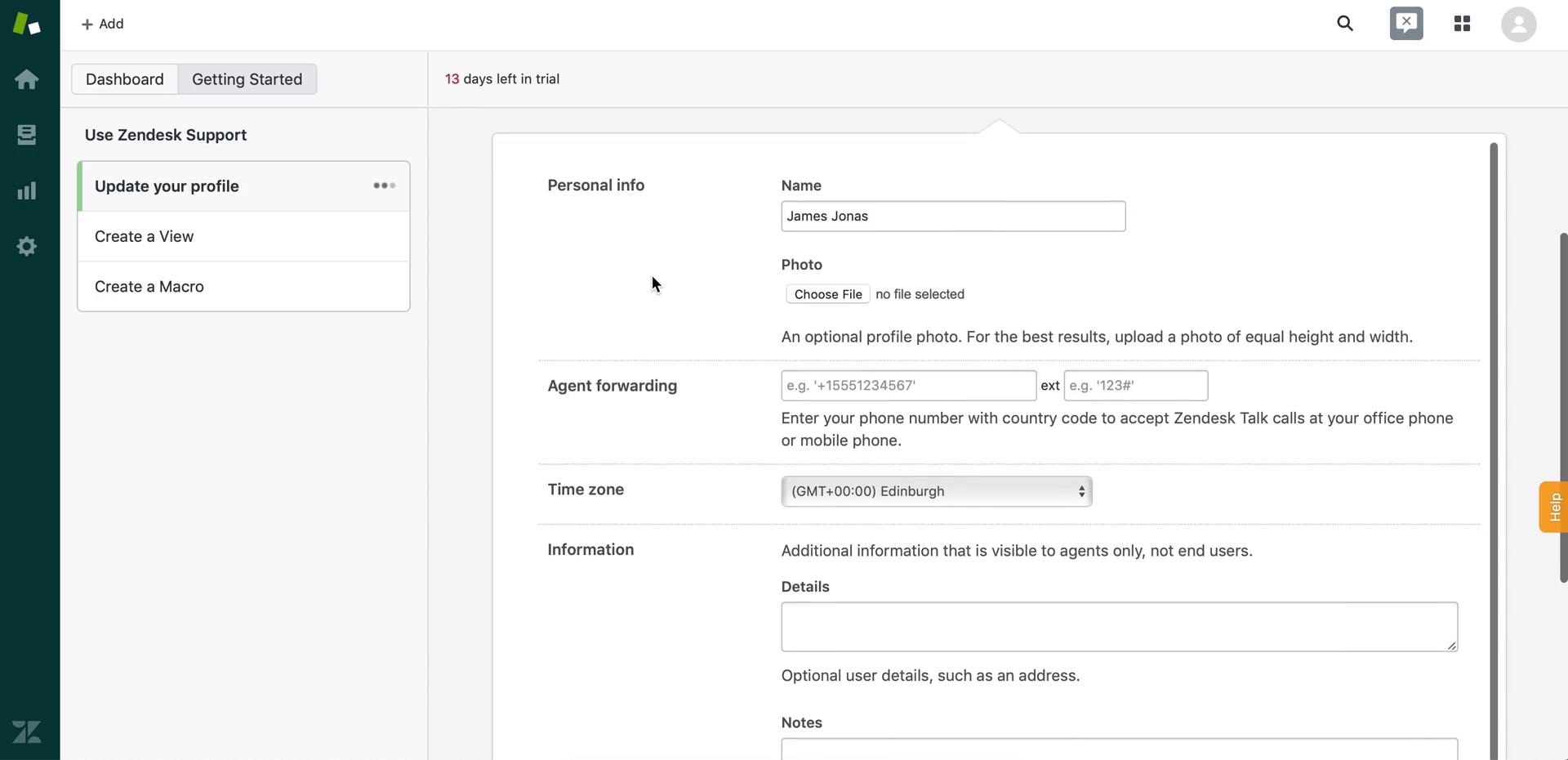Open the search magnifier icon

[x=1345, y=24]
